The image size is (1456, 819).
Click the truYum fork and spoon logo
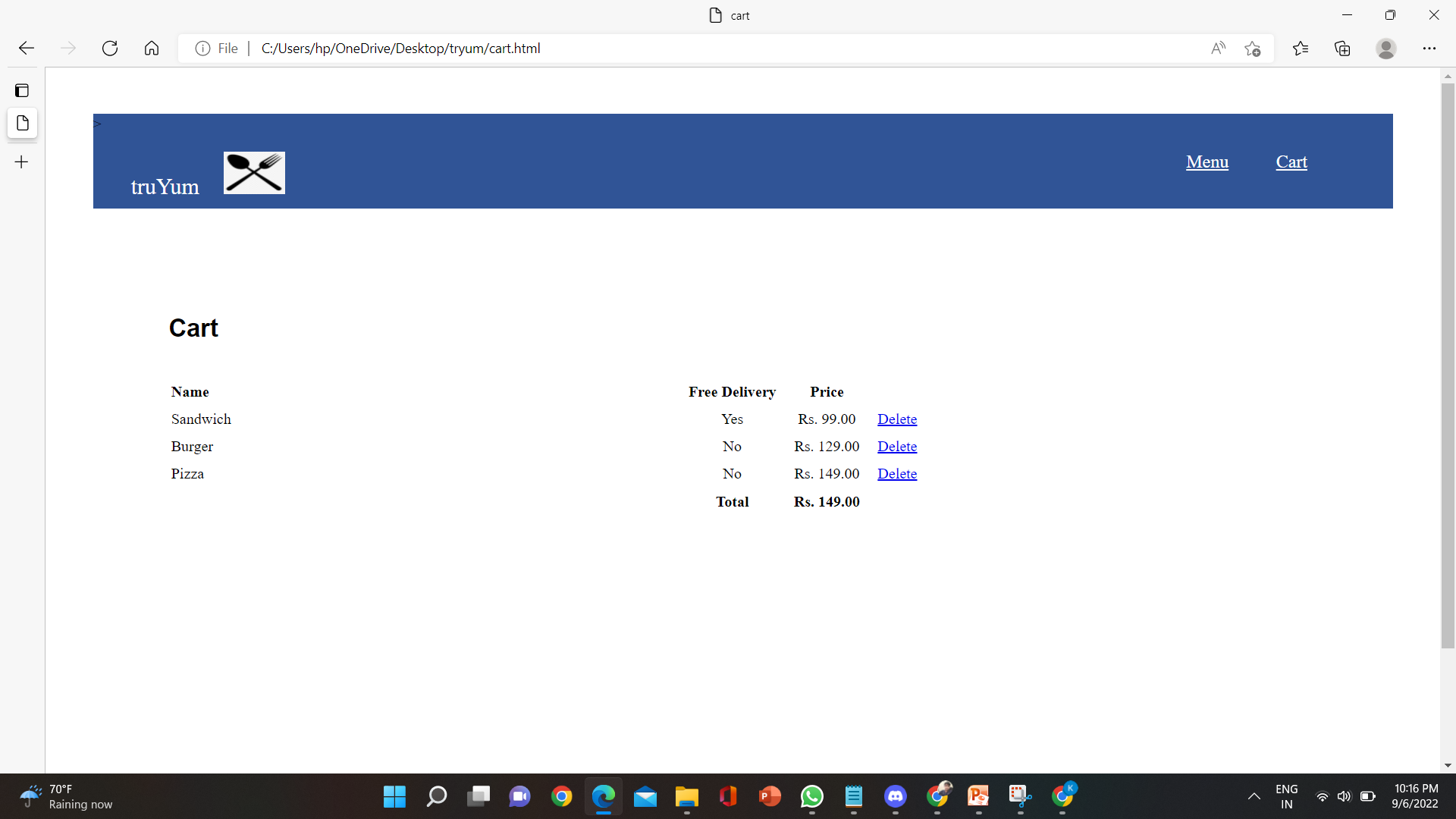(x=254, y=173)
